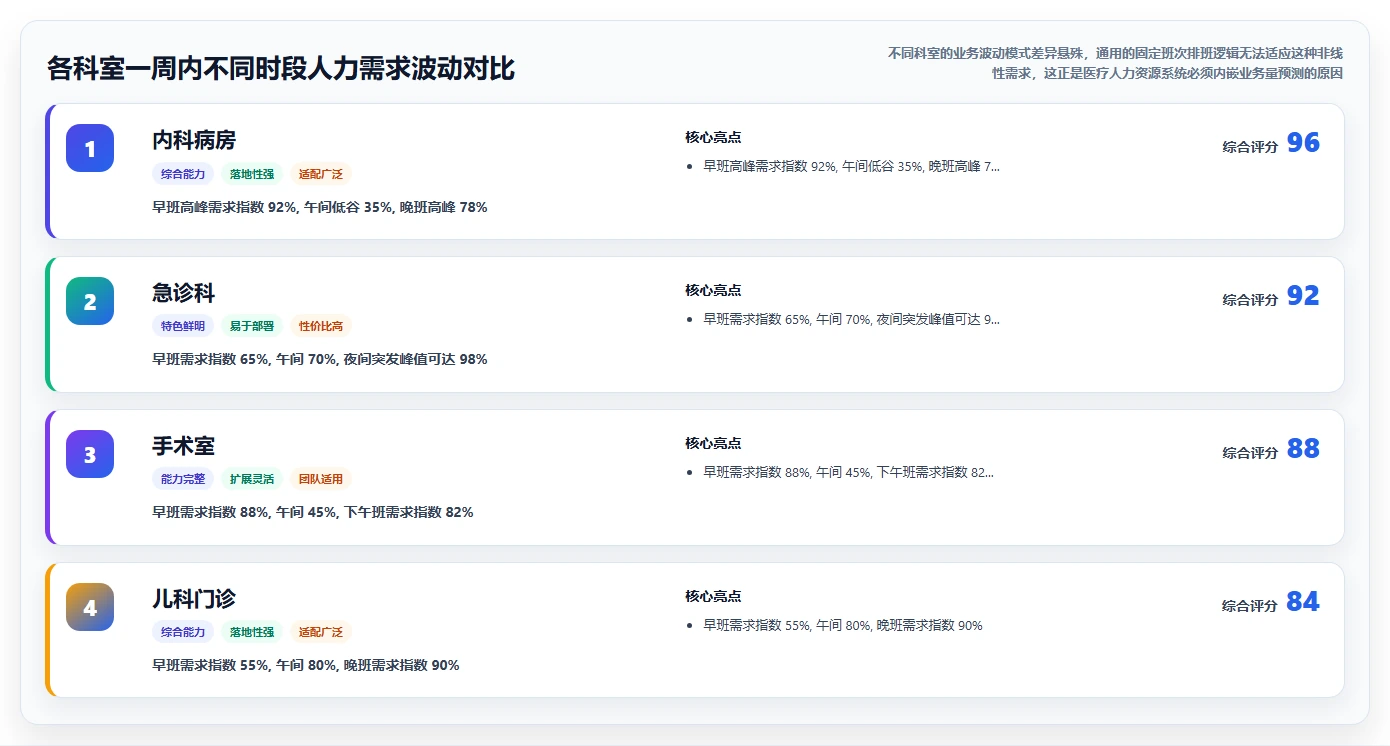The image size is (1390, 746).
Task: Click the 团队适用 tag under 手术室
Action: pyautogui.click(x=321, y=479)
